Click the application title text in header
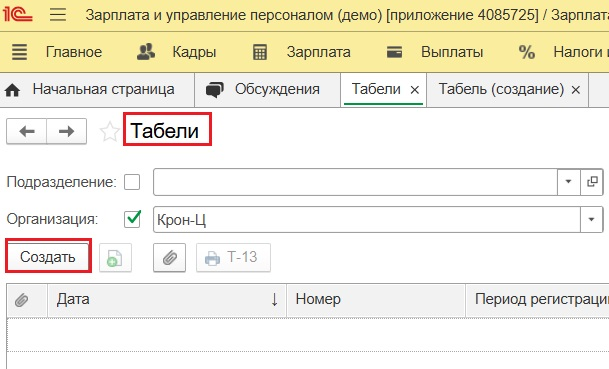 pyautogui.click(x=347, y=15)
